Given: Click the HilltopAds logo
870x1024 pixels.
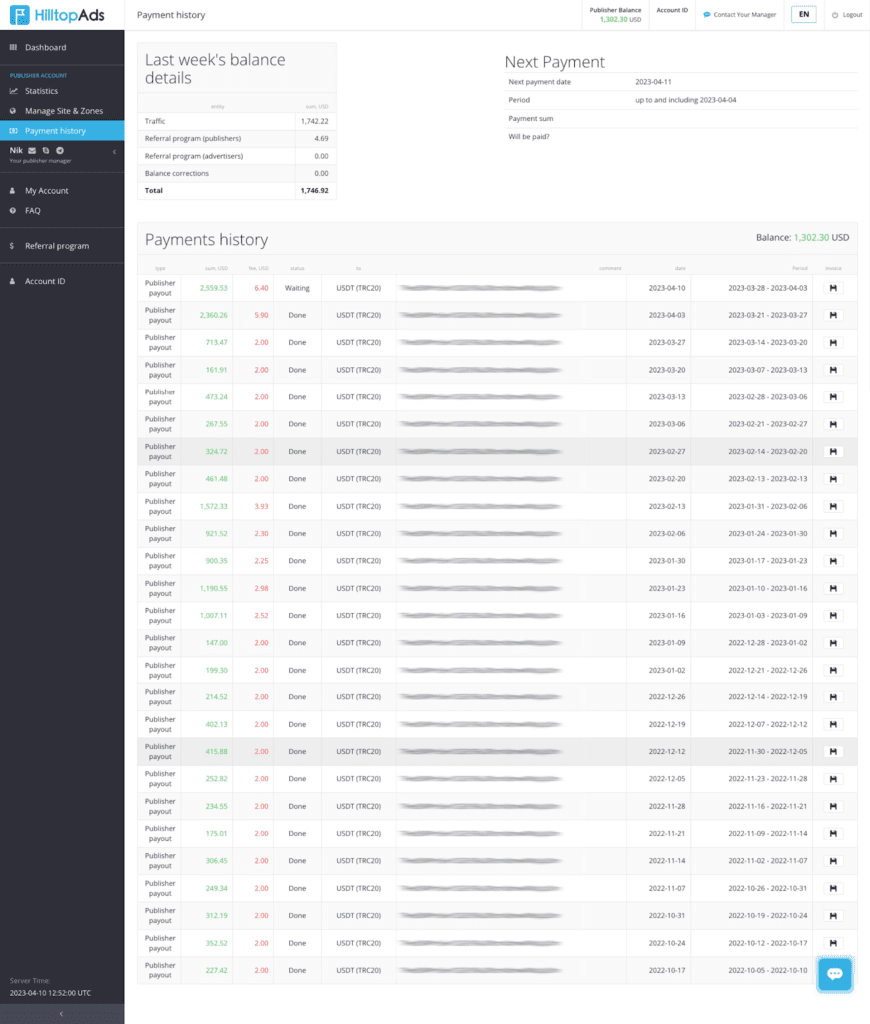Looking at the screenshot, I should 55,15.
